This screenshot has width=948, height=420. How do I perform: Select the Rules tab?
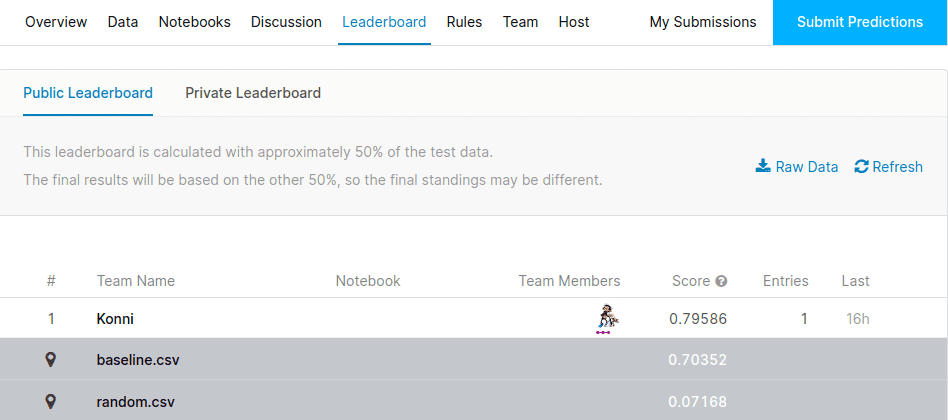click(x=464, y=22)
